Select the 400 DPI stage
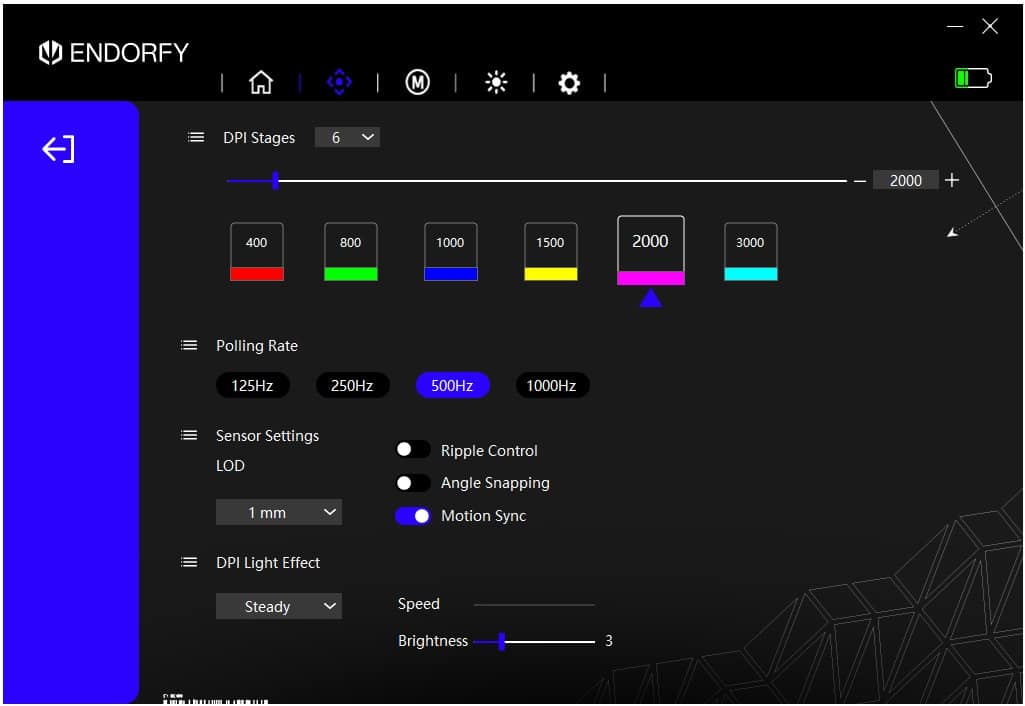This screenshot has width=1025, height=706. [x=257, y=251]
